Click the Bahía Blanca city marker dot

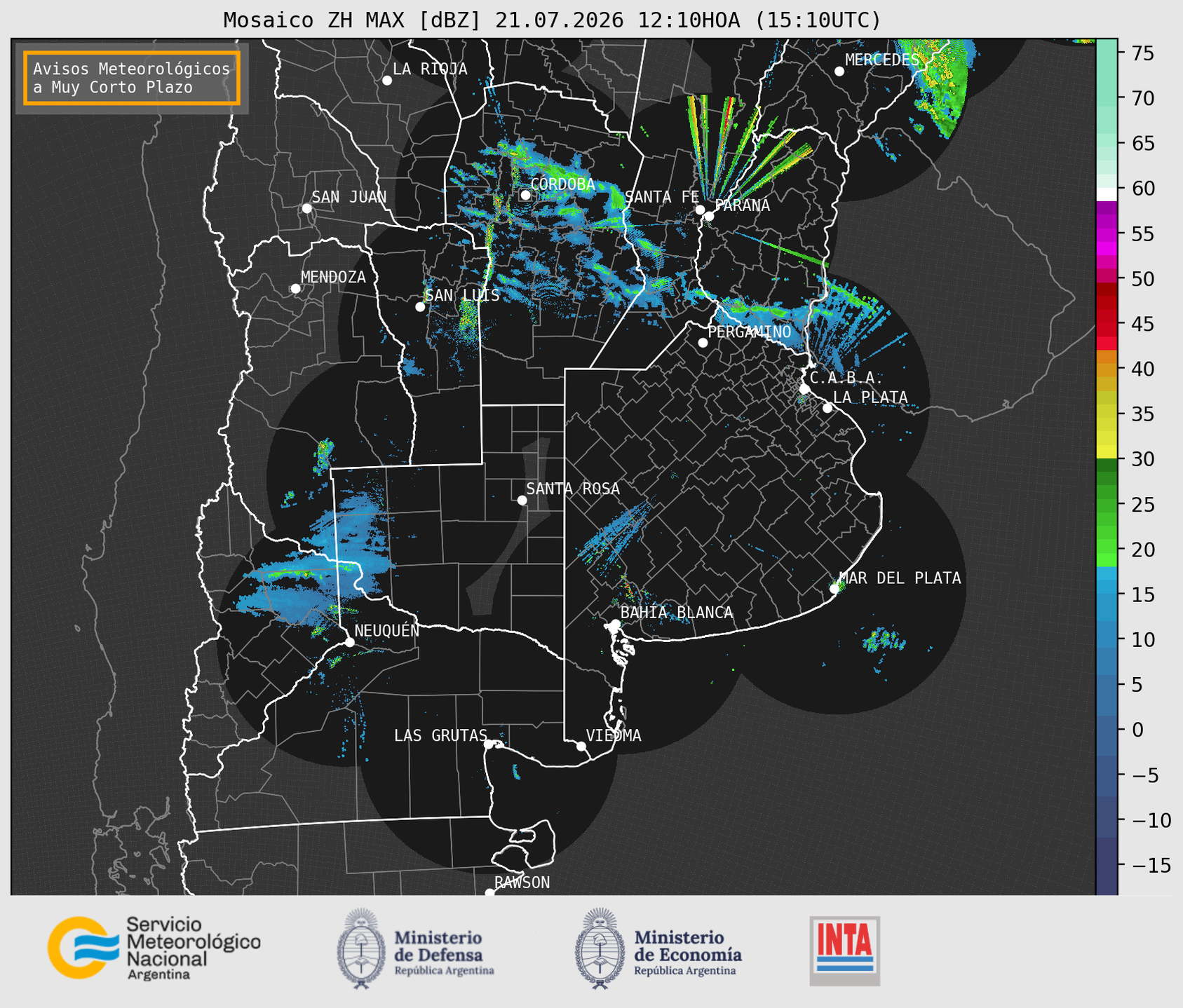(x=615, y=624)
